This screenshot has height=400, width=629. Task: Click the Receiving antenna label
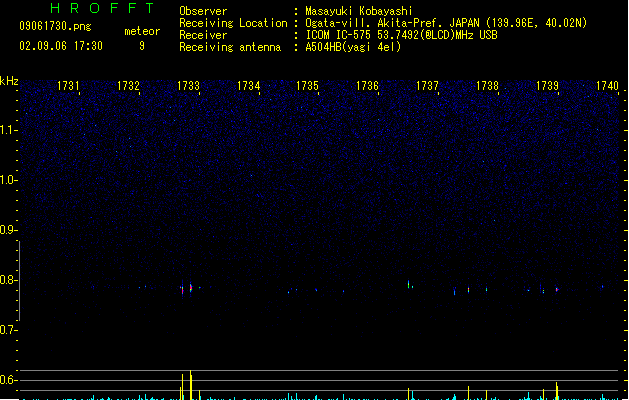[x=230, y=47]
